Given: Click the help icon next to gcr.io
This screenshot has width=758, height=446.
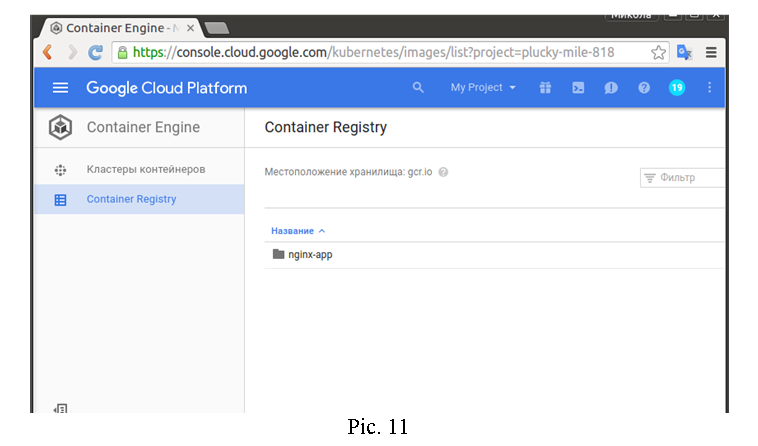Looking at the screenshot, I should [443, 172].
